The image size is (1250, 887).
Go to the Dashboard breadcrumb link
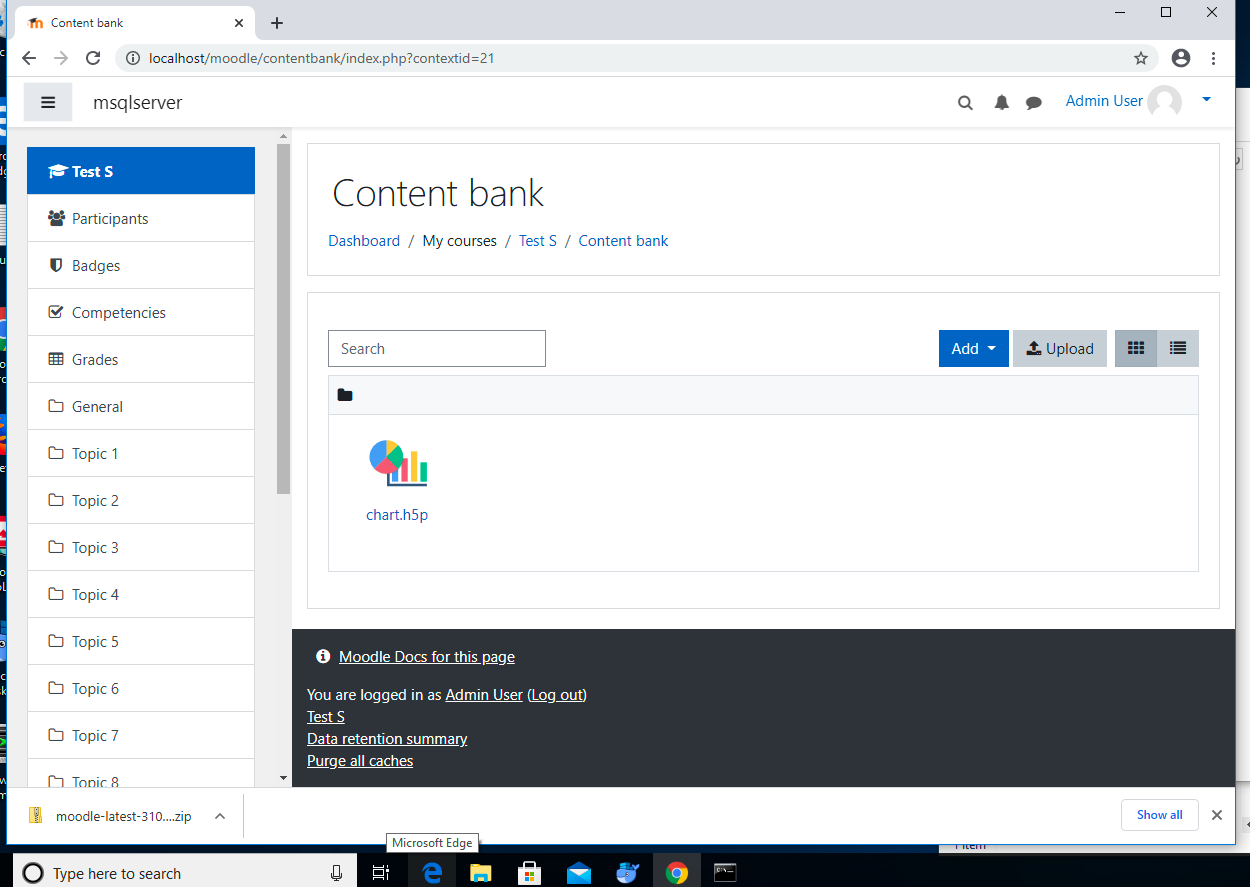tap(364, 240)
